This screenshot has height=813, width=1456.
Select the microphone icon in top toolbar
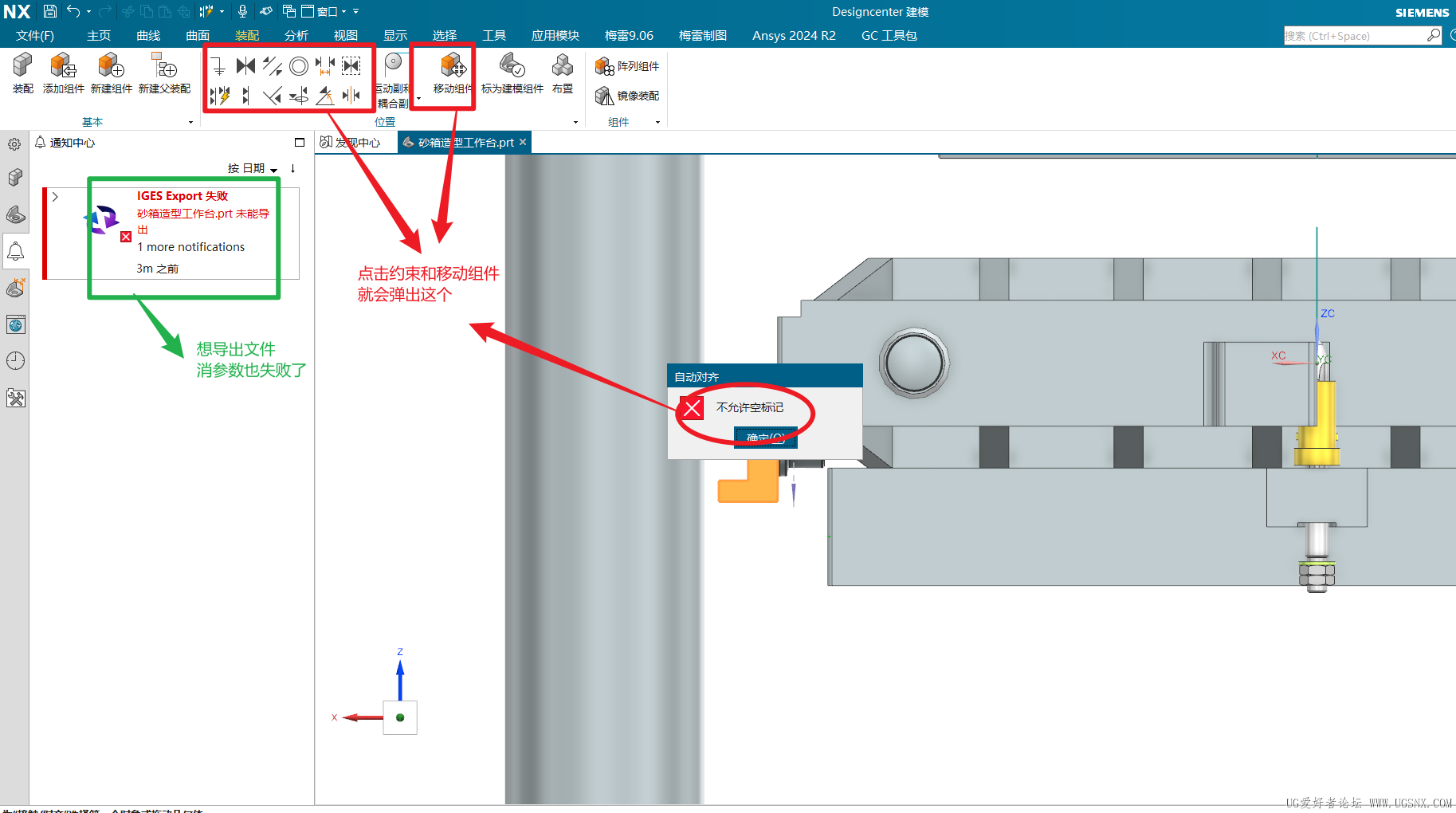pyautogui.click(x=242, y=11)
